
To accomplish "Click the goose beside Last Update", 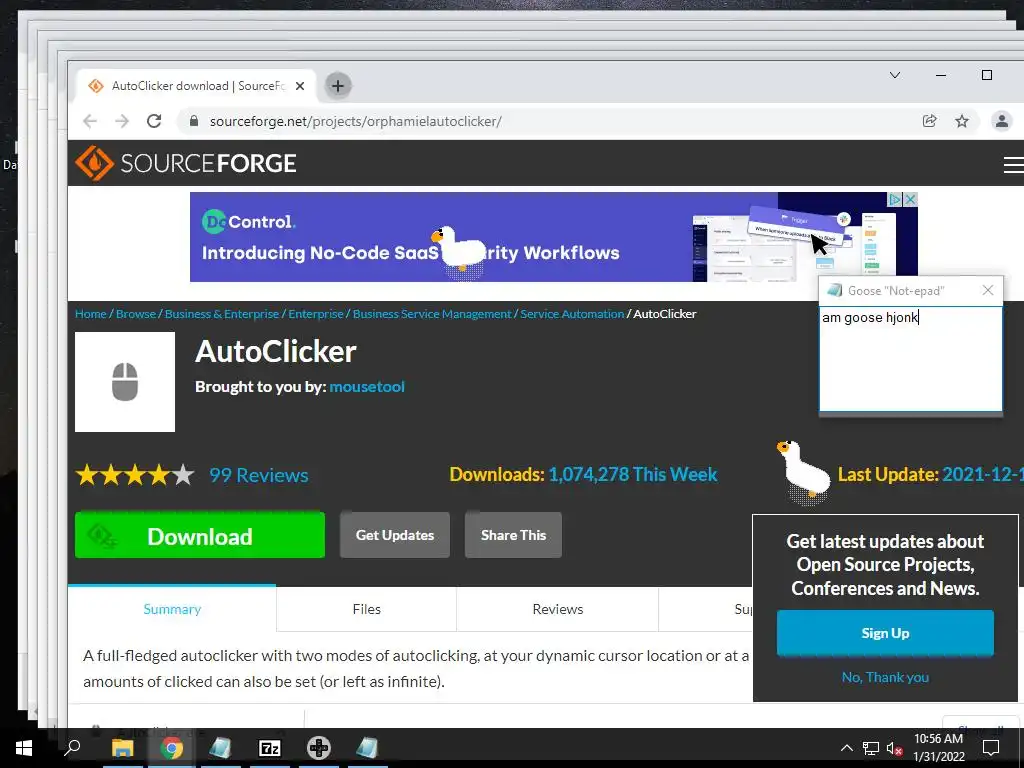I will tap(805, 472).
